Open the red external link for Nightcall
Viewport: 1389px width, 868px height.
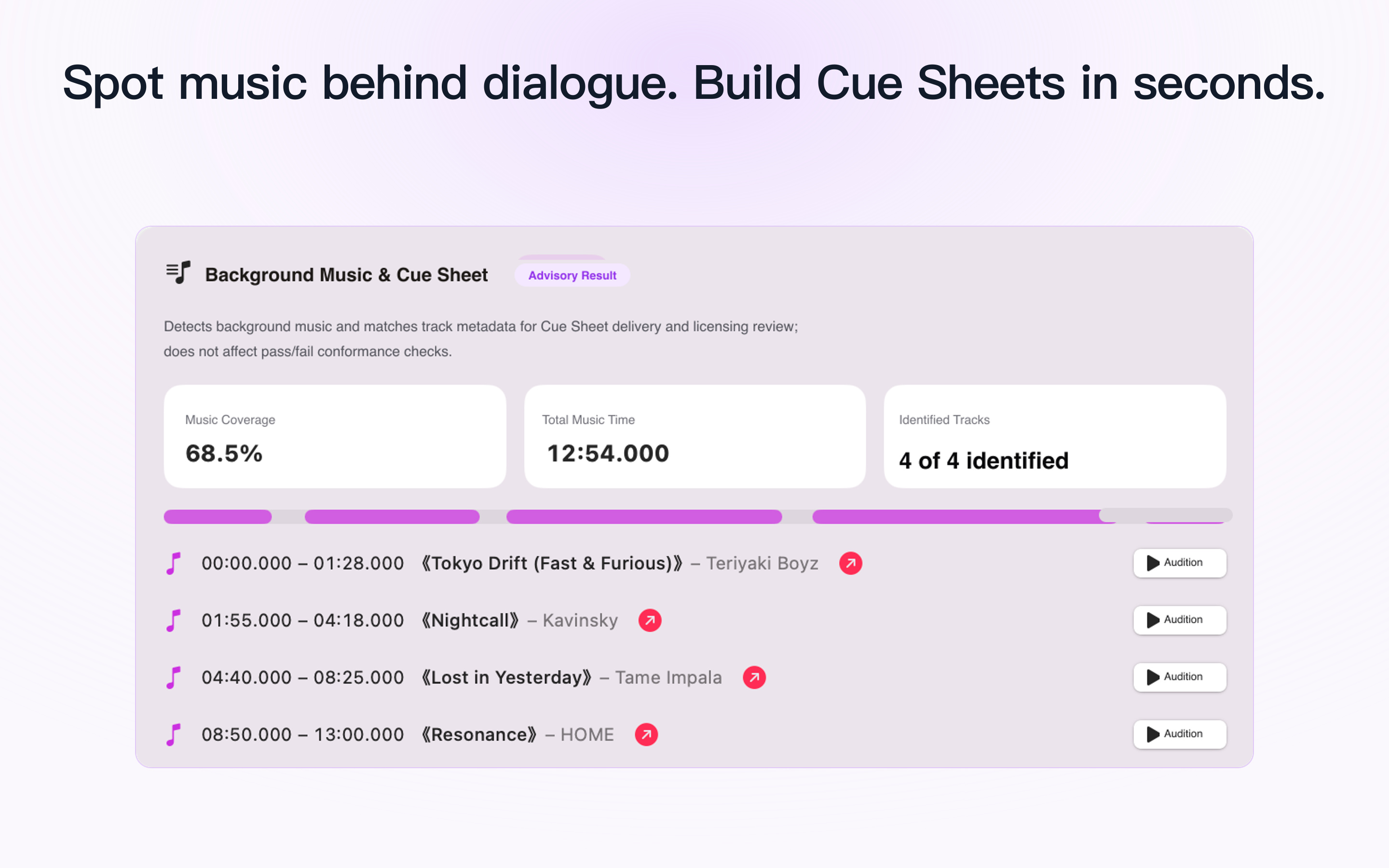click(650, 621)
